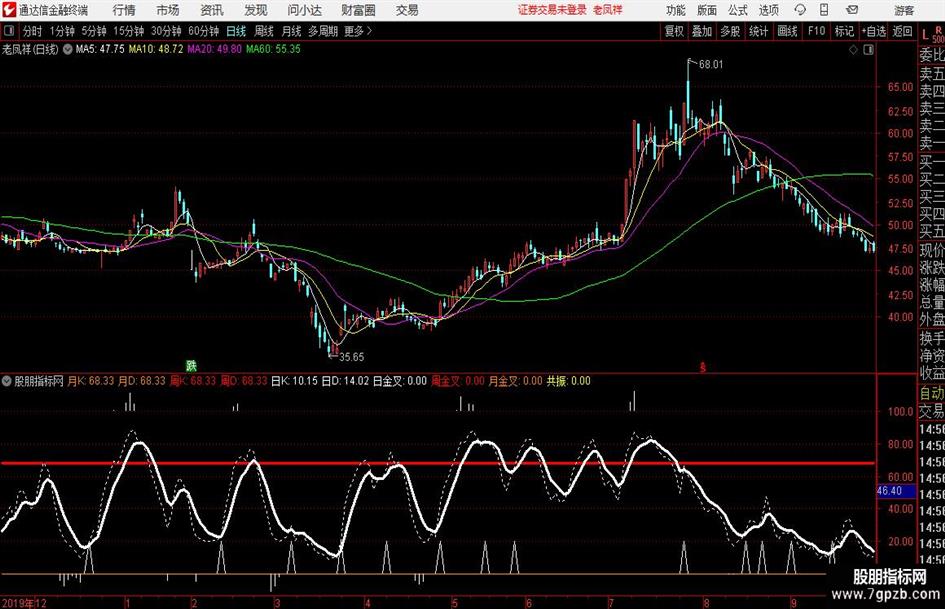Click the 游客 guest account label
Screen dimensions: 945x609
tap(904, 10)
